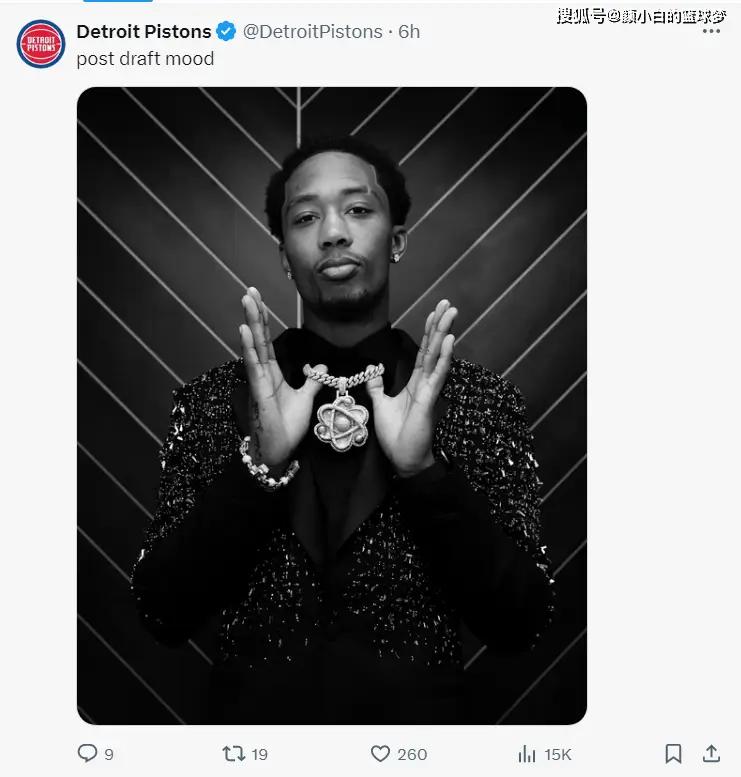Open the view analytics bar-chart icon
The width and height of the screenshot is (741, 777).
(x=526, y=753)
